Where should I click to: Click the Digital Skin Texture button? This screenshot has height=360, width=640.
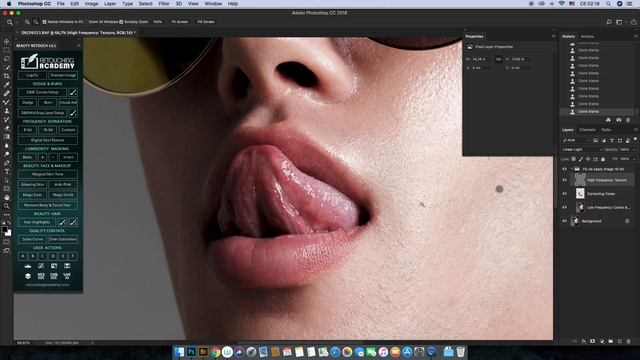[x=48, y=140]
